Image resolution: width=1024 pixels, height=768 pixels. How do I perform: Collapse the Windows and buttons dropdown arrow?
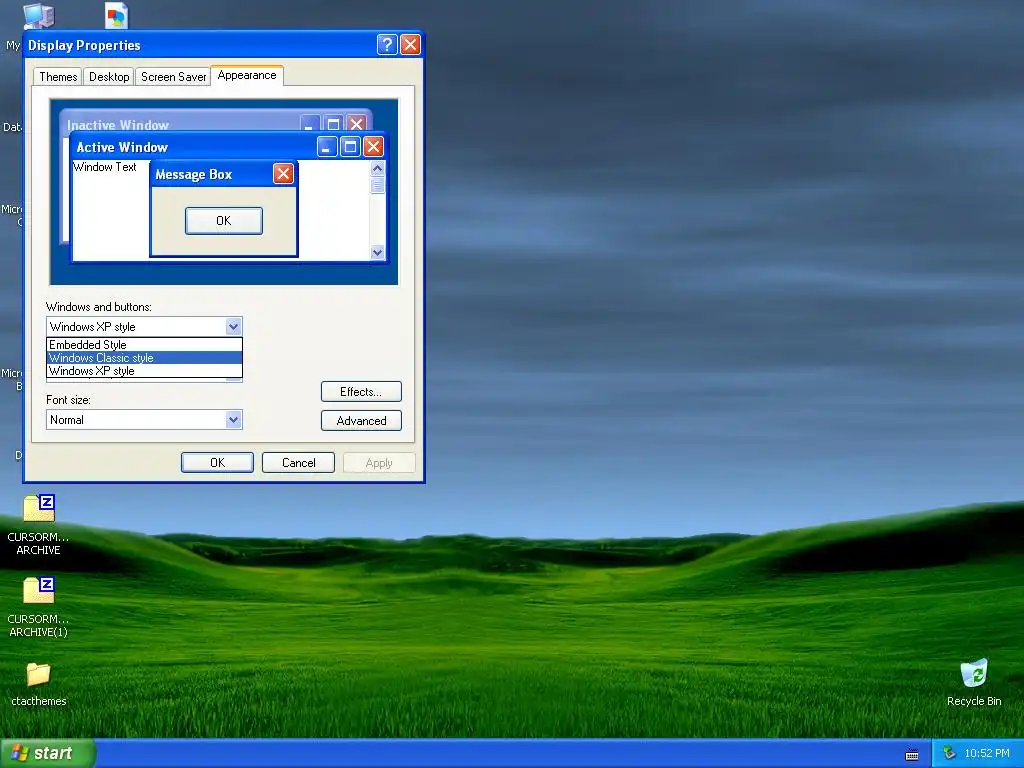(233, 327)
